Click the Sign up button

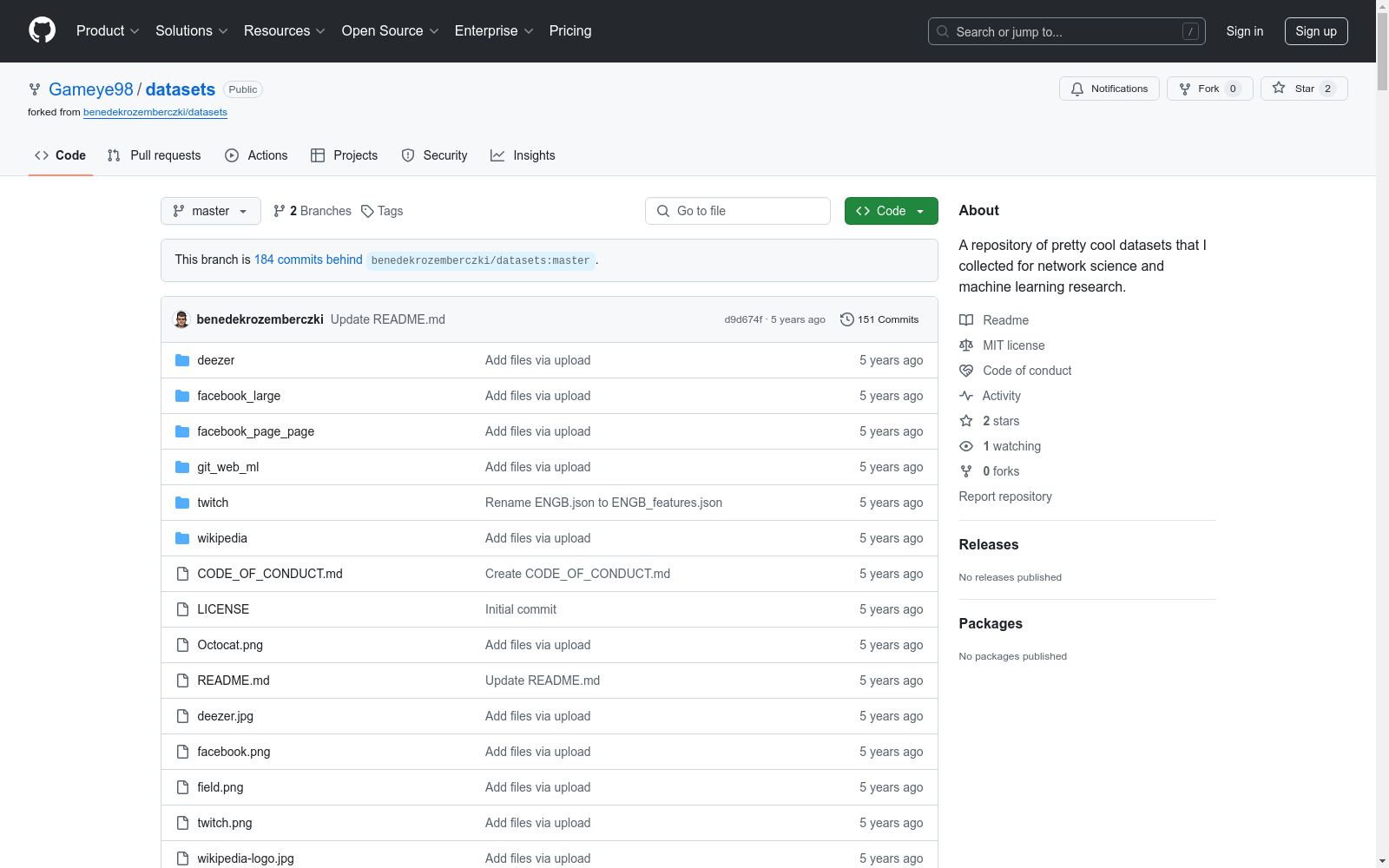(1316, 31)
